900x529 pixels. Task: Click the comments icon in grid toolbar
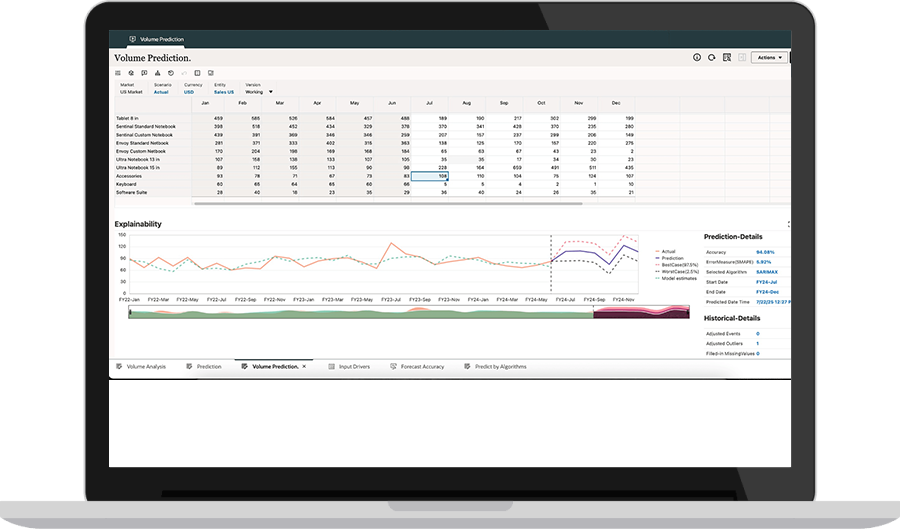point(144,73)
